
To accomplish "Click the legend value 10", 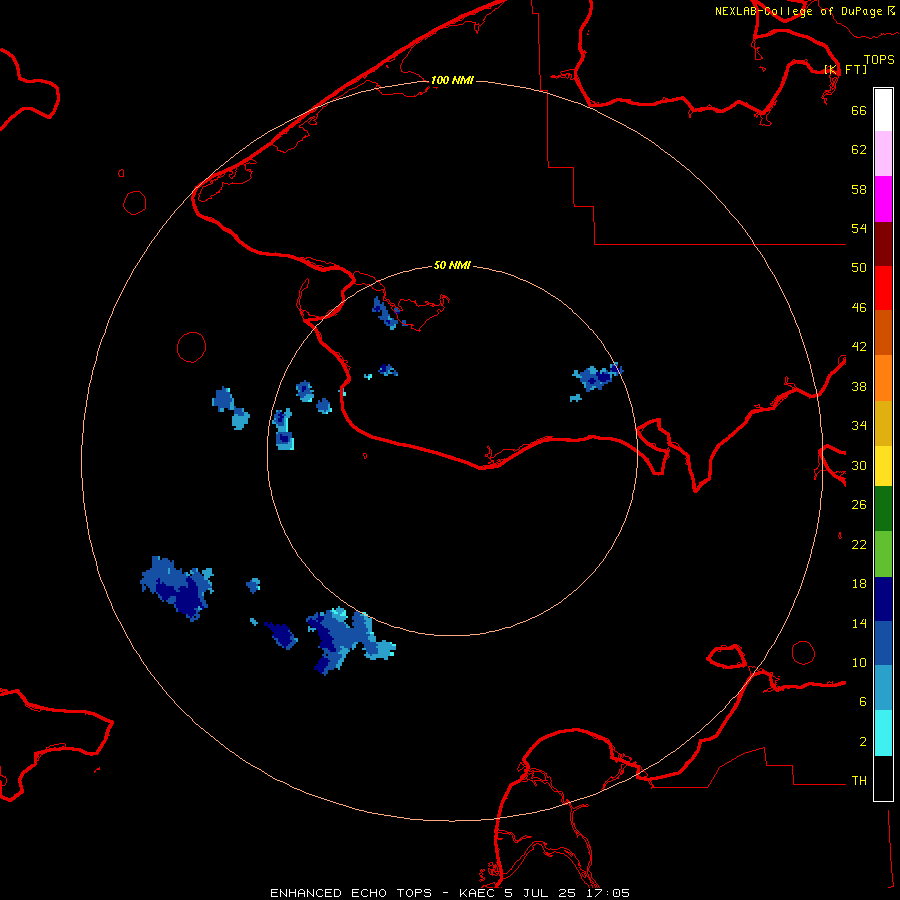I will tap(859, 663).
